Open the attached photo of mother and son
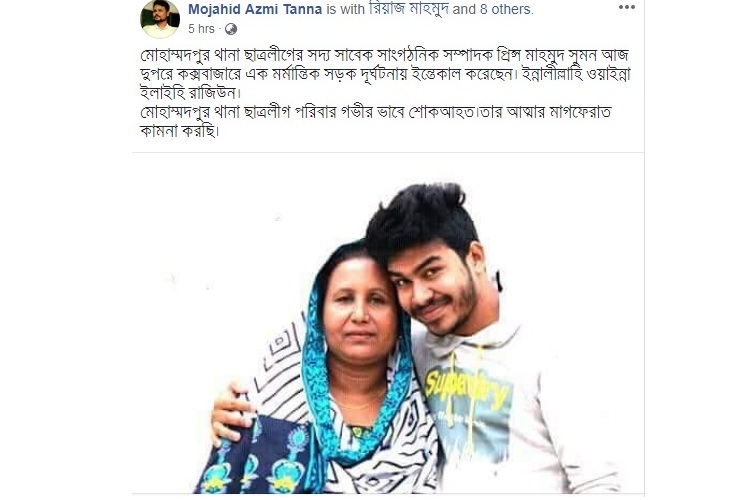The height and width of the screenshot is (500, 755). coord(388,325)
